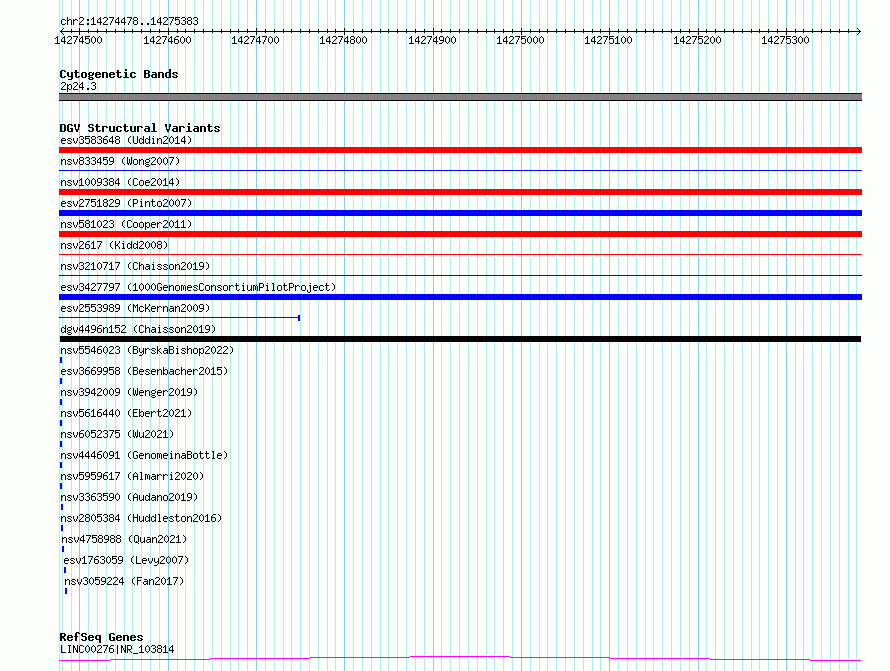Click the black bar of dgv4496n152

coord(460,339)
